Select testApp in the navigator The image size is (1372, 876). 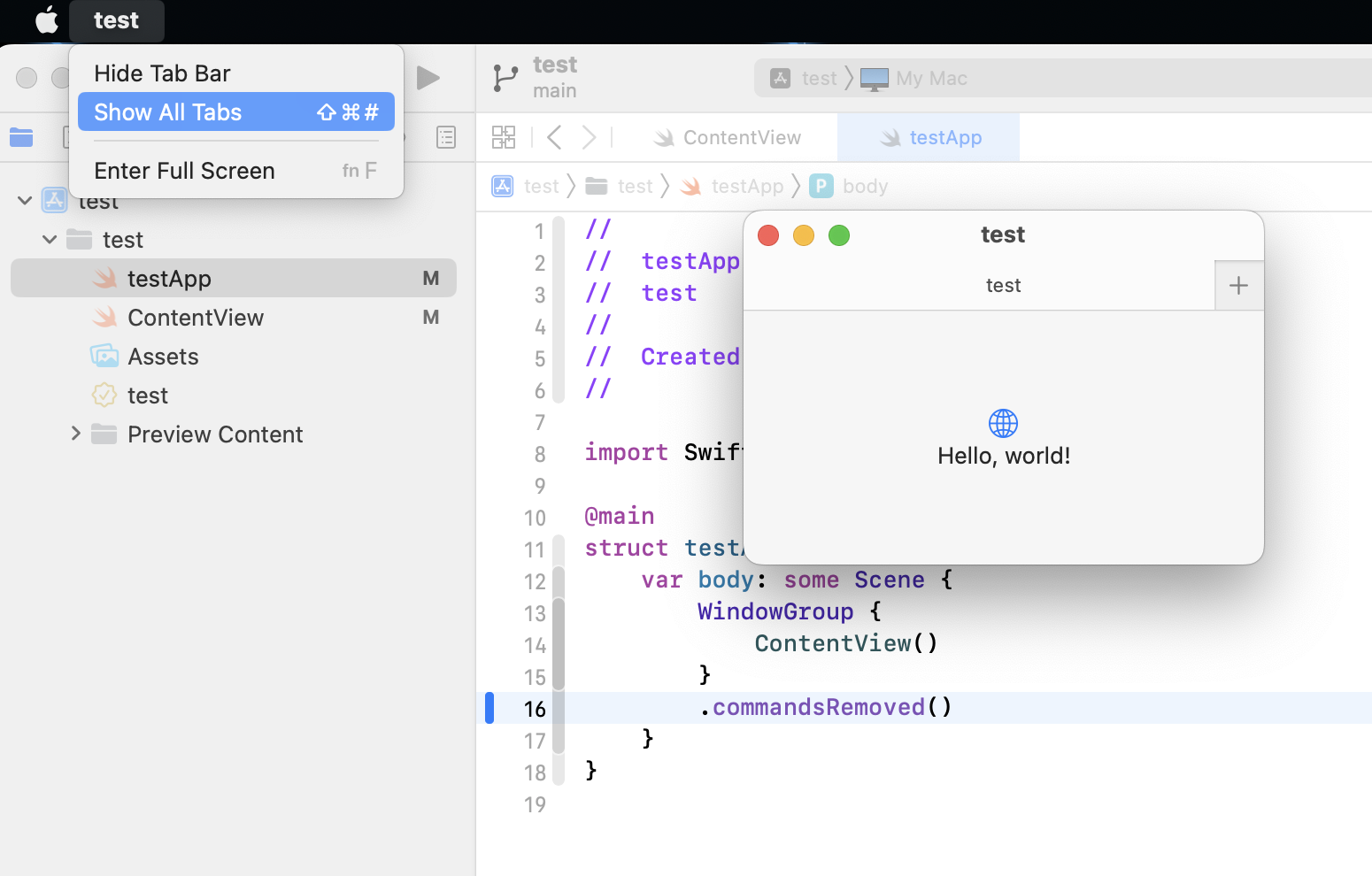click(x=234, y=279)
